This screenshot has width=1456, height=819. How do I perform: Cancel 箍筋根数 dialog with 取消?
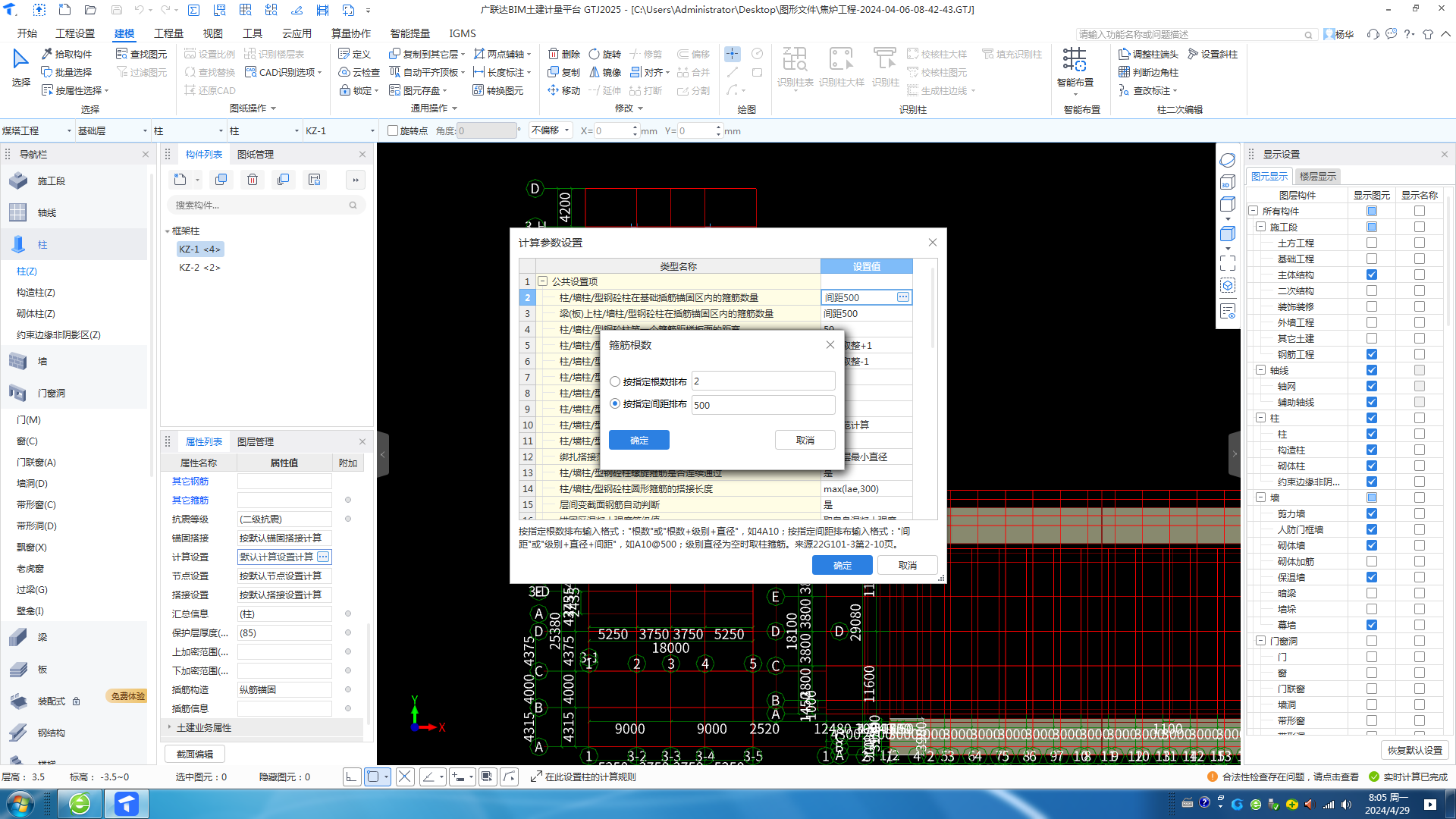pyautogui.click(x=805, y=440)
